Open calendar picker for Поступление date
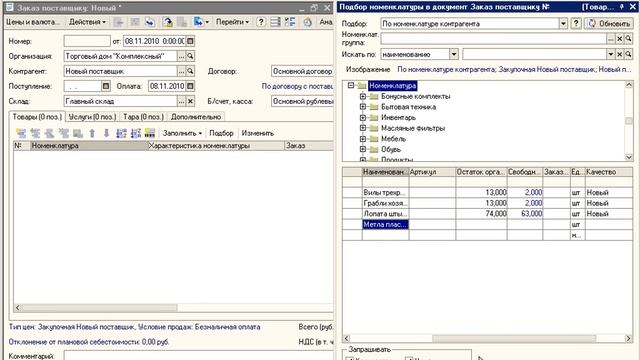 (x=106, y=86)
